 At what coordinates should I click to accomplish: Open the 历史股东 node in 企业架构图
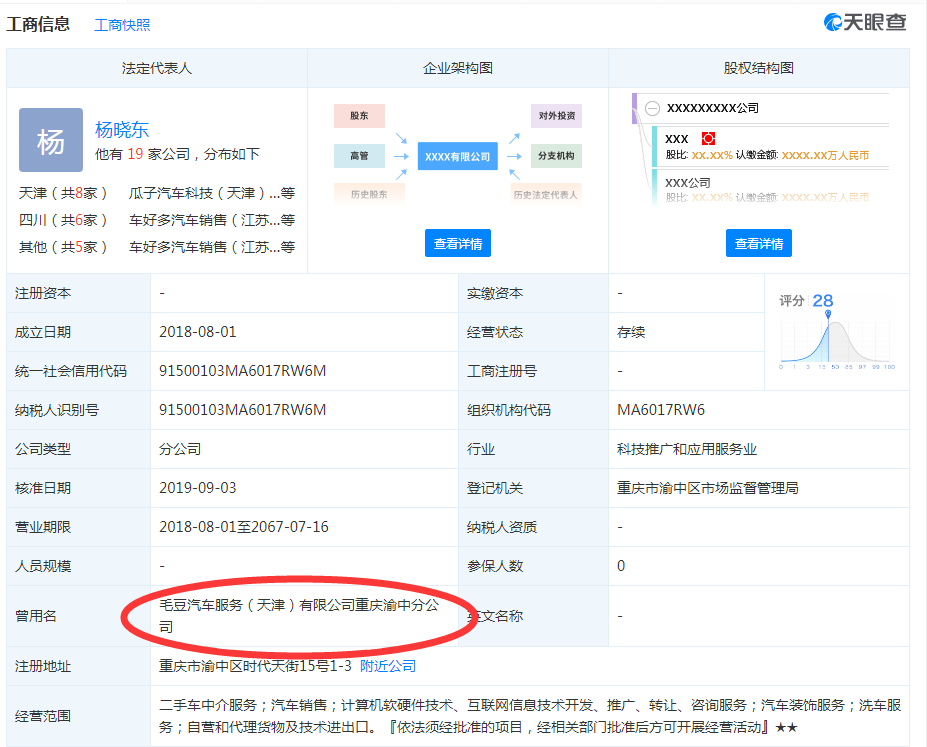[x=369, y=193]
